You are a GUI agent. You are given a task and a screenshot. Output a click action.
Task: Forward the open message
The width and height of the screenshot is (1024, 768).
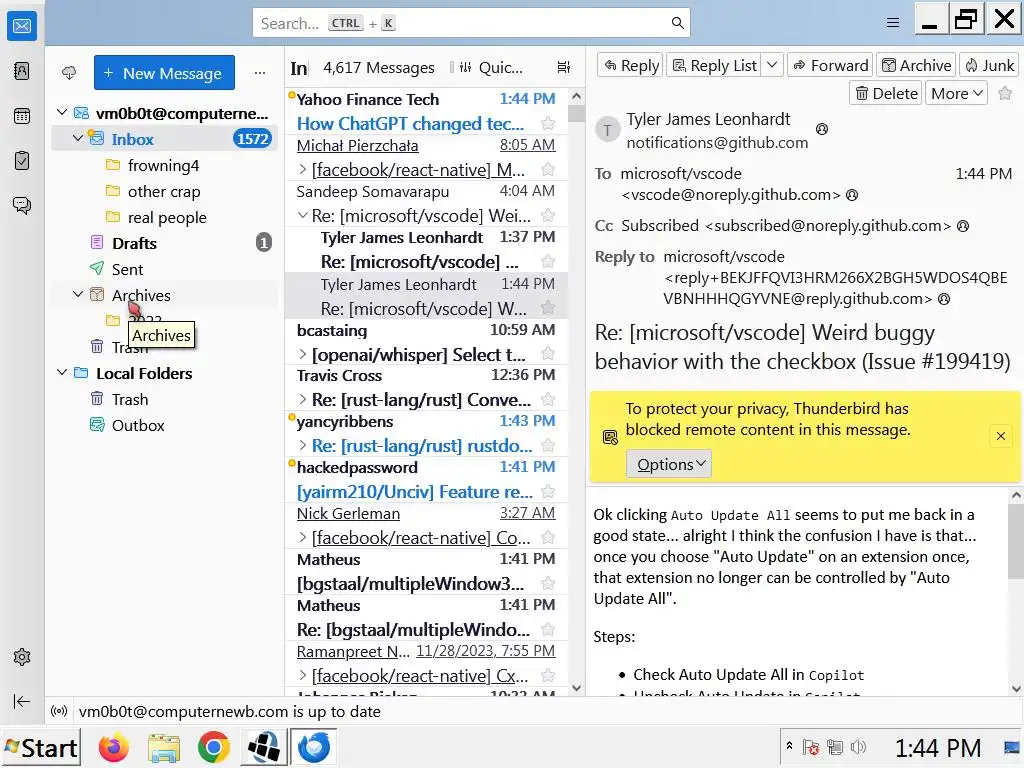coord(831,65)
